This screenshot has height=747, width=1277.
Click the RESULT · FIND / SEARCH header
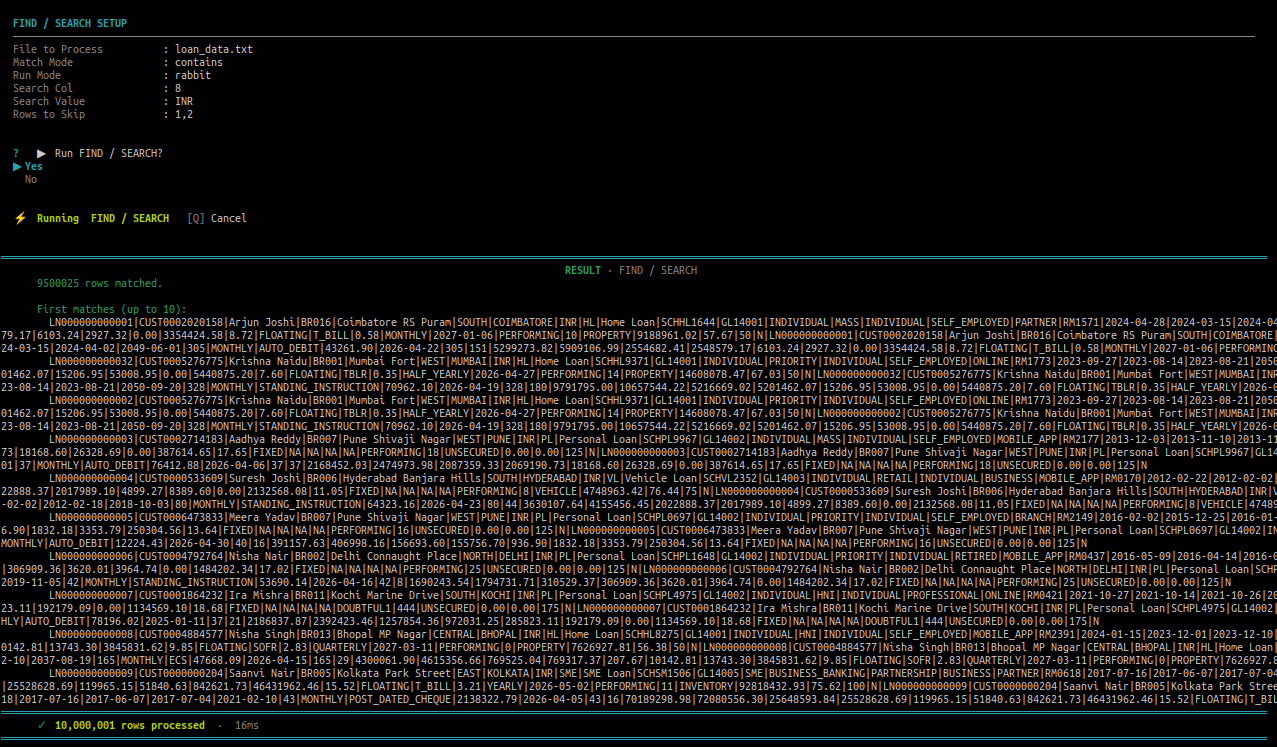click(x=631, y=270)
